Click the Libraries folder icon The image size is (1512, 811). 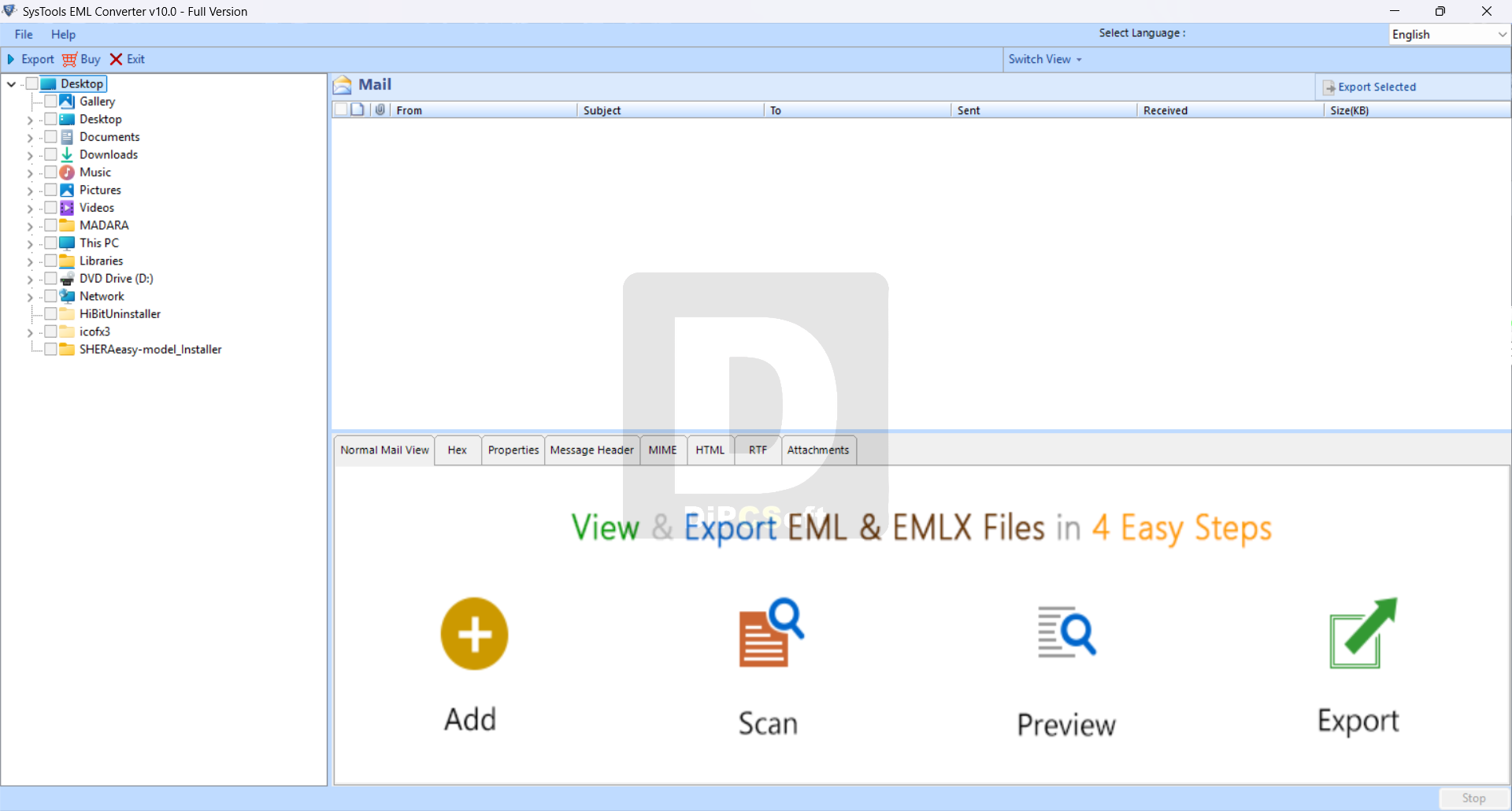click(67, 261)
